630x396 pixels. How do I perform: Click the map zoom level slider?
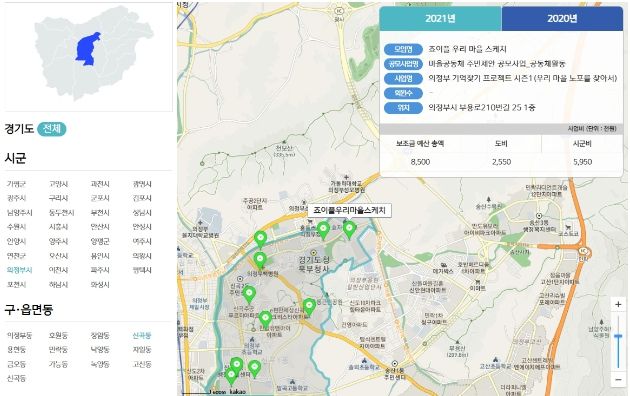tap(618, 342)
